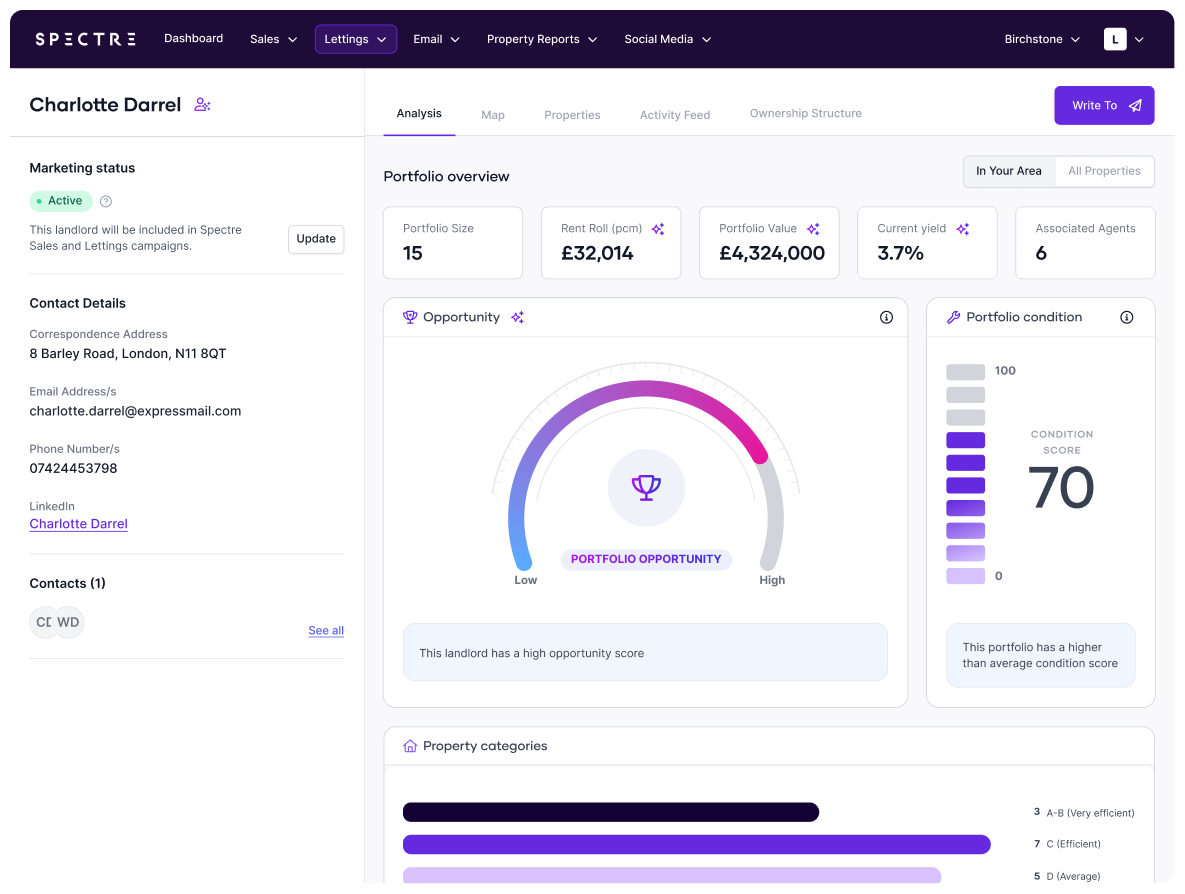Open the Charlotte Darrel LinkedIn link

pyautogui.click(x=78, y=523)
